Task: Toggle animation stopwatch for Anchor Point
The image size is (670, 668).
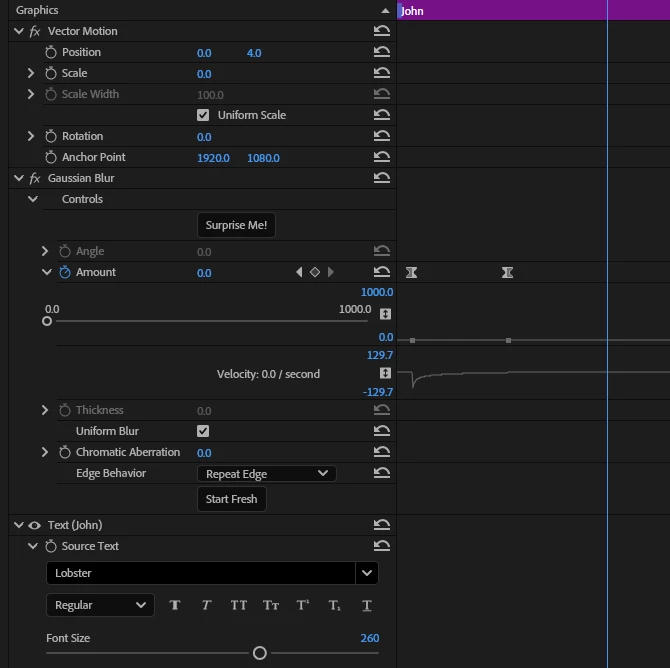Action: point(51,157)
